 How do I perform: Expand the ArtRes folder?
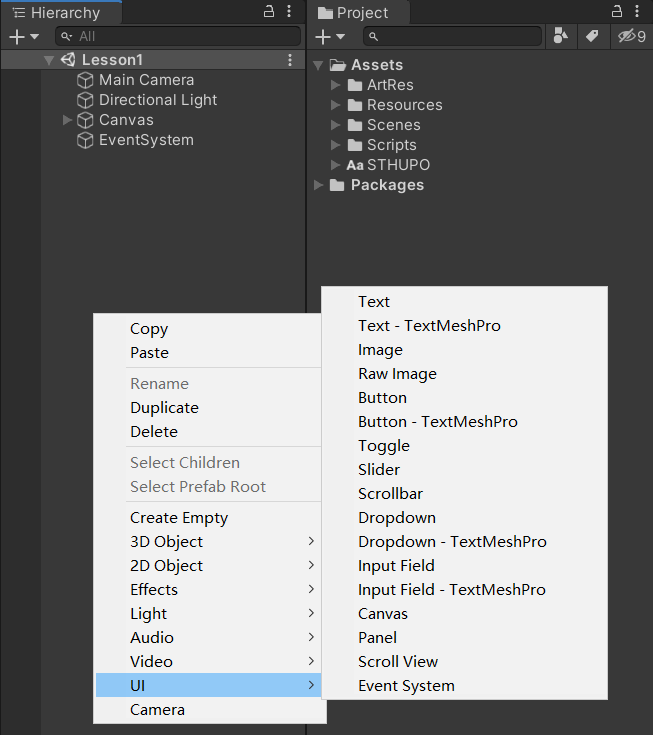point(335,85)
